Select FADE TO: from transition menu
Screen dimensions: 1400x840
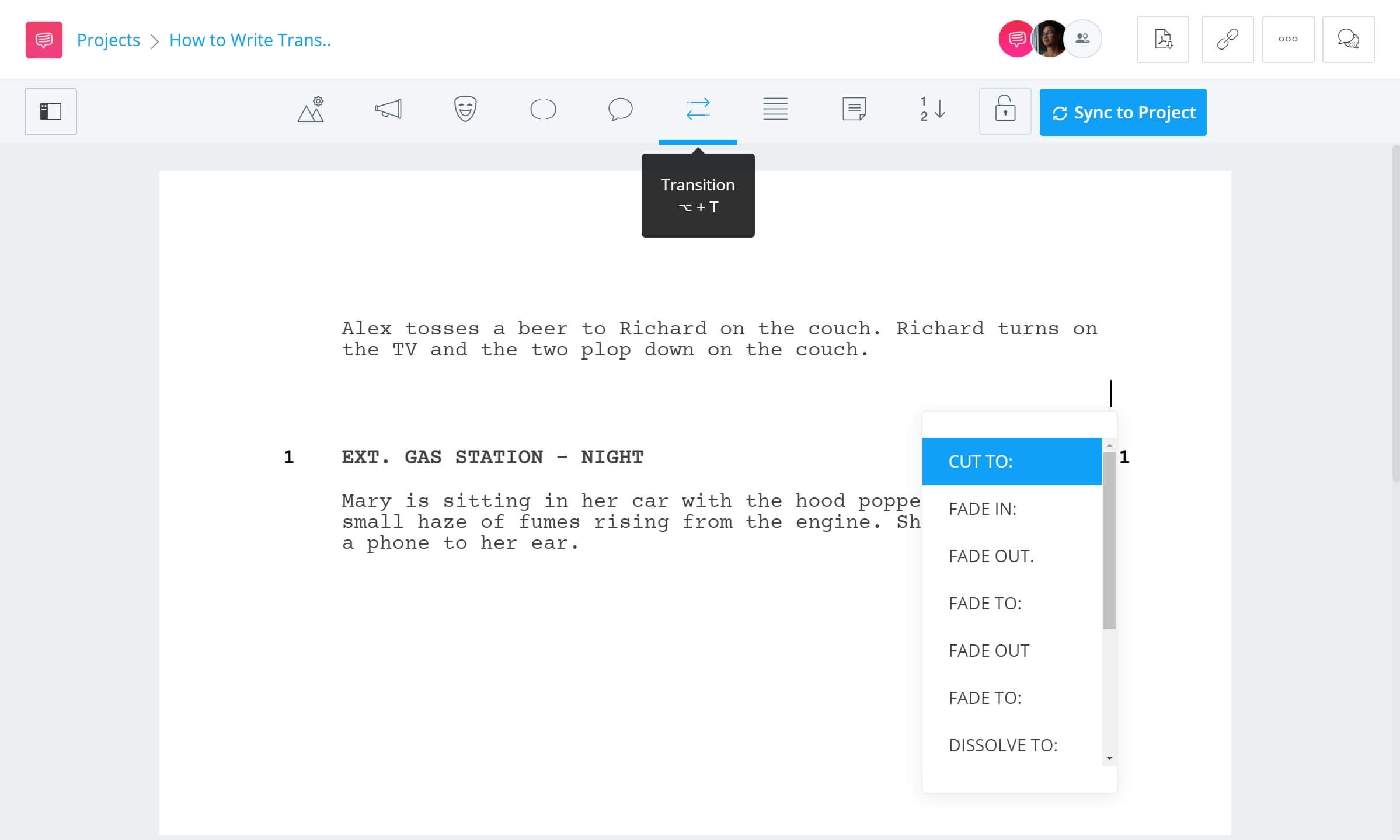point(984,603)
